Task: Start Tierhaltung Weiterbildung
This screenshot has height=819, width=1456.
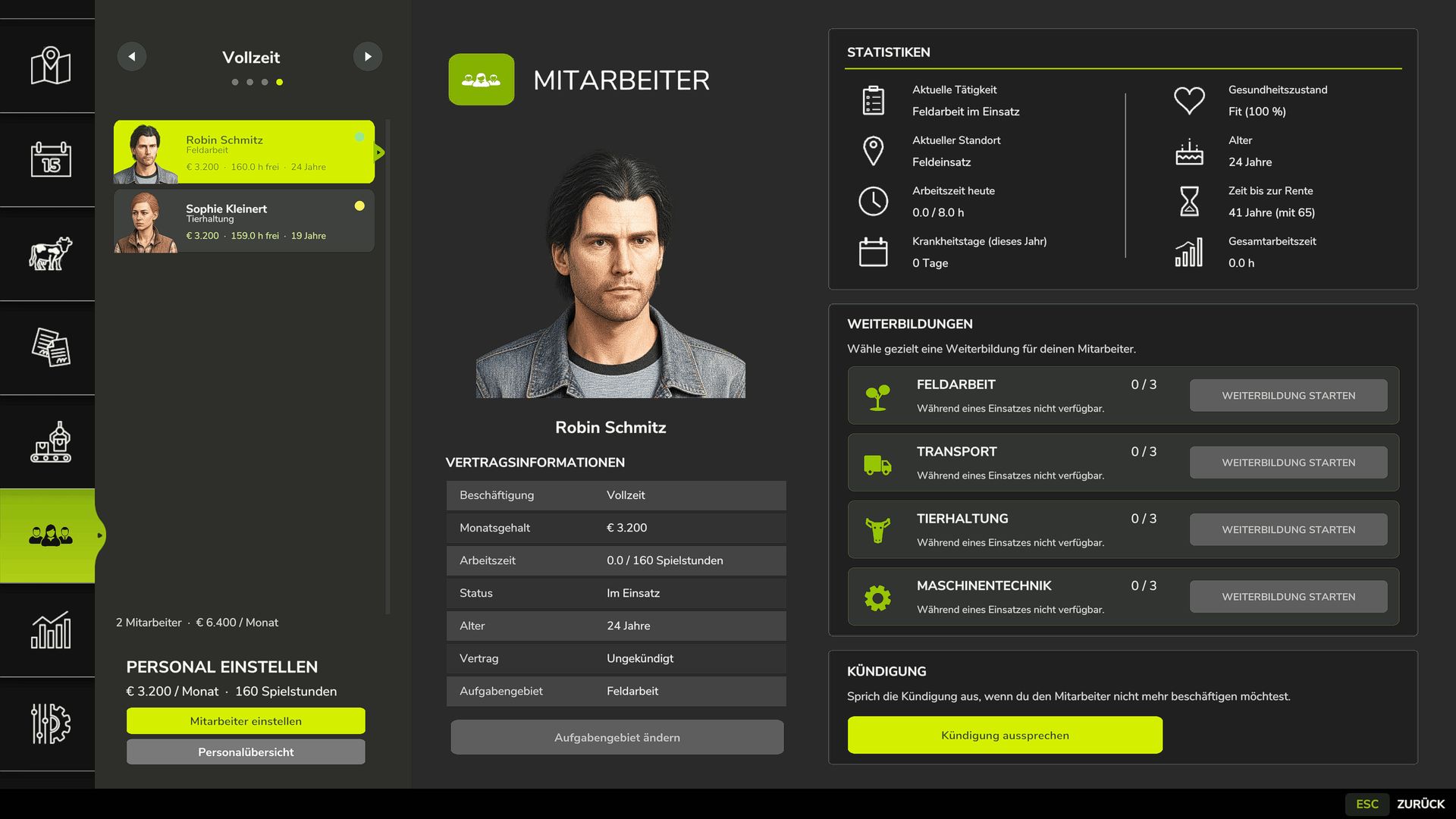Action: [1288, 530]
